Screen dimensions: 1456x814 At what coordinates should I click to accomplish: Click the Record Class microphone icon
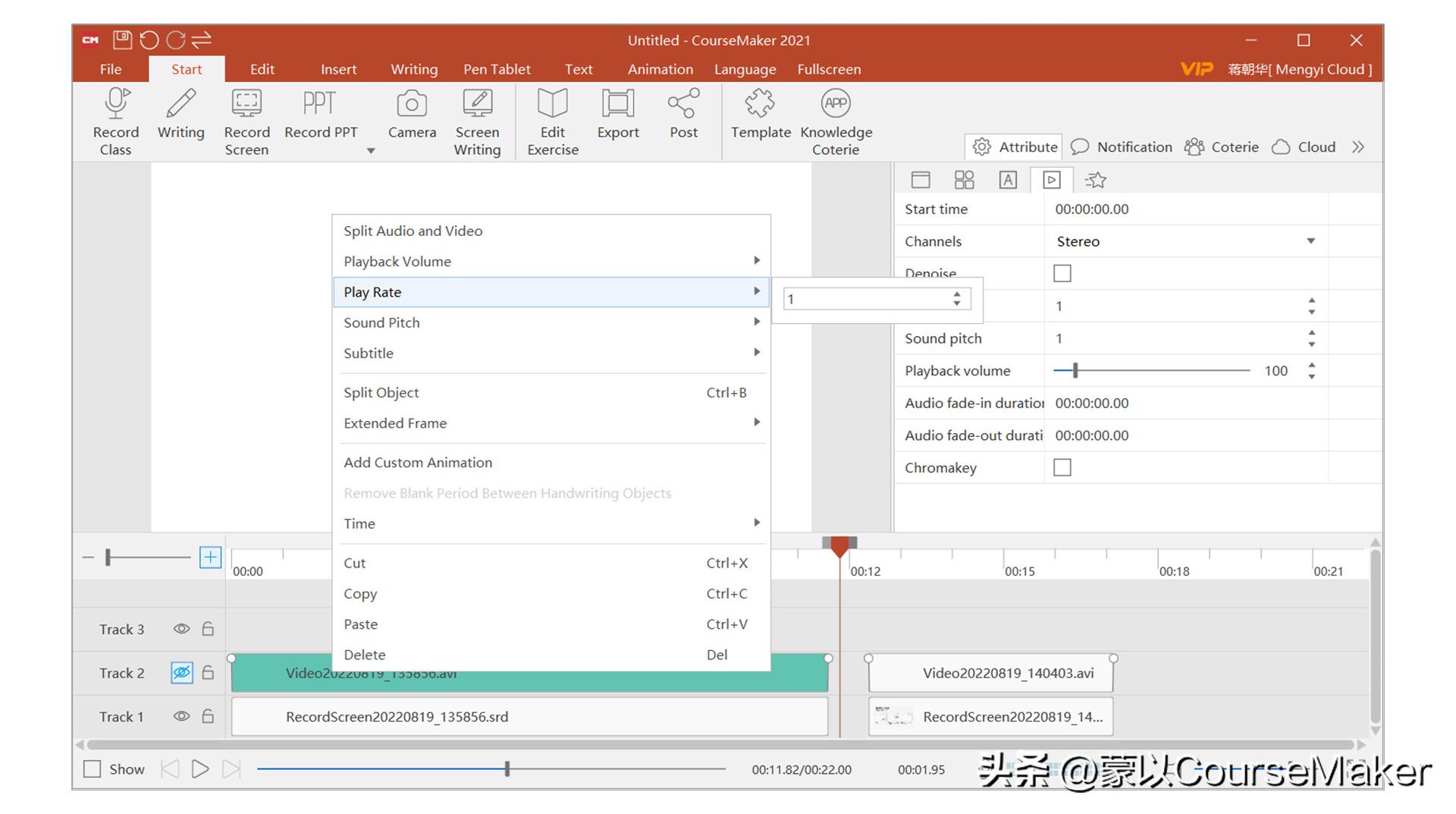tap(116, 104)
